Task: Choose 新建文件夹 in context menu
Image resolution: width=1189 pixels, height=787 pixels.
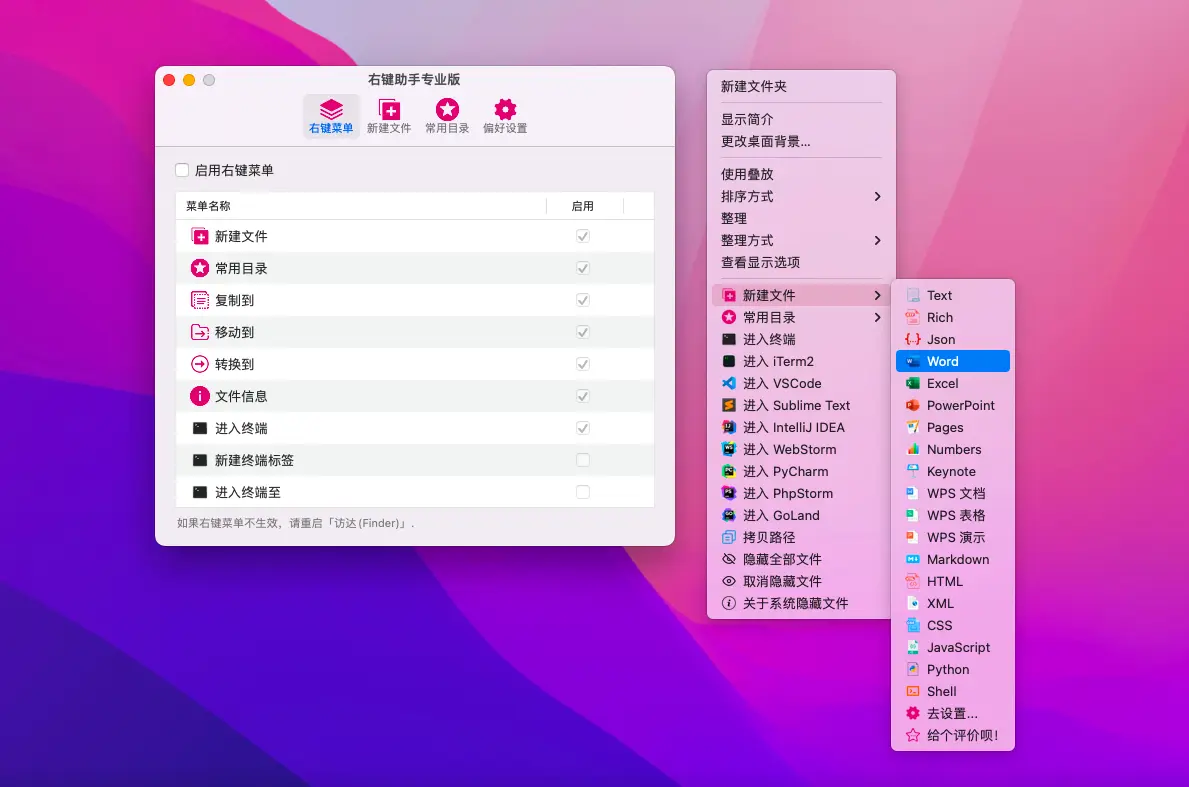Action: (x=754, y=87)
